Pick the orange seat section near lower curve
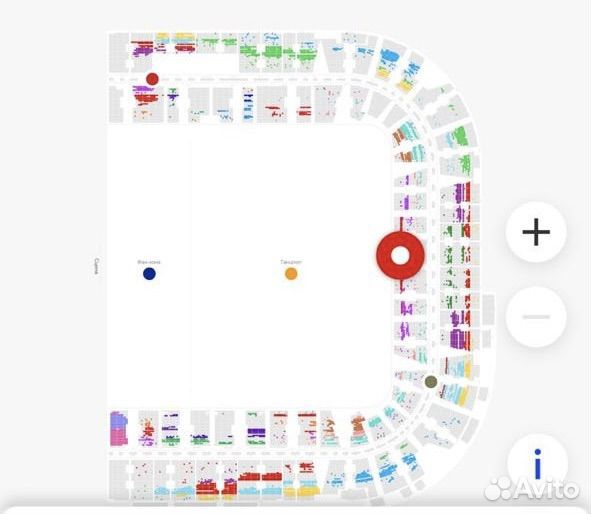Screen dimensions: 591x514 pos(358,426)
